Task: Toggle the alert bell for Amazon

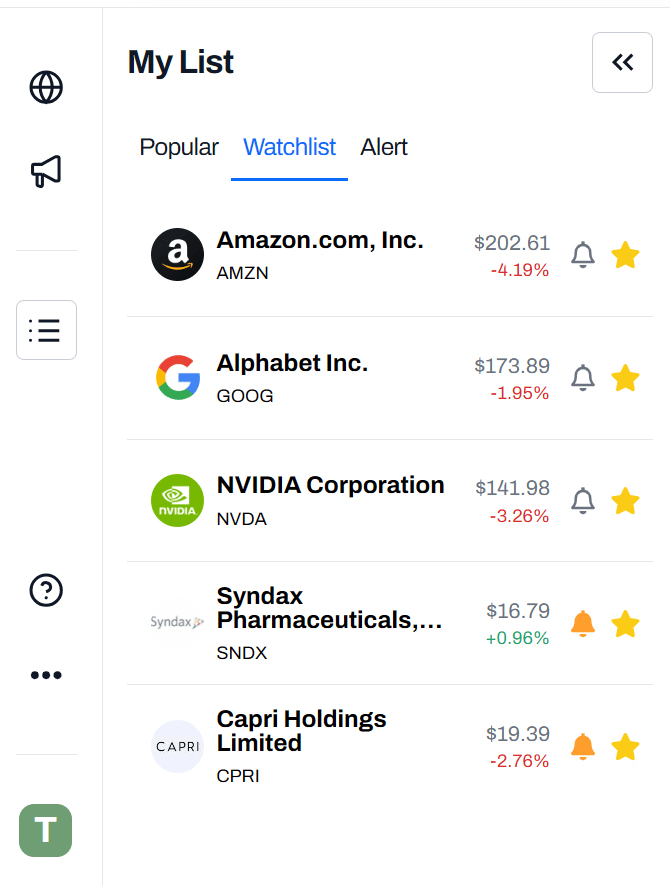Action: (x=583, y=255)
